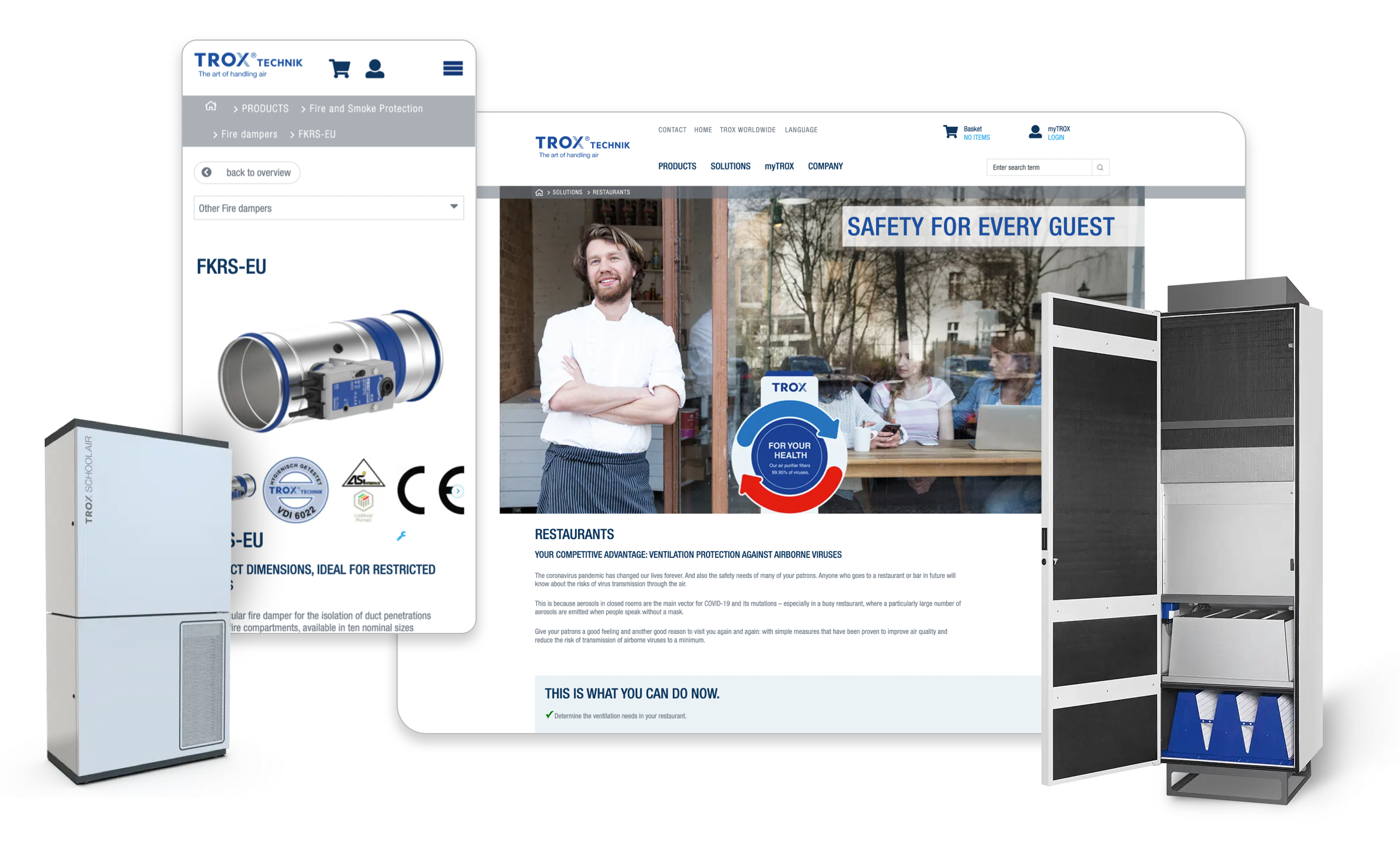Open the Basket cart icon on the desktop site

(x=950, y=132)
